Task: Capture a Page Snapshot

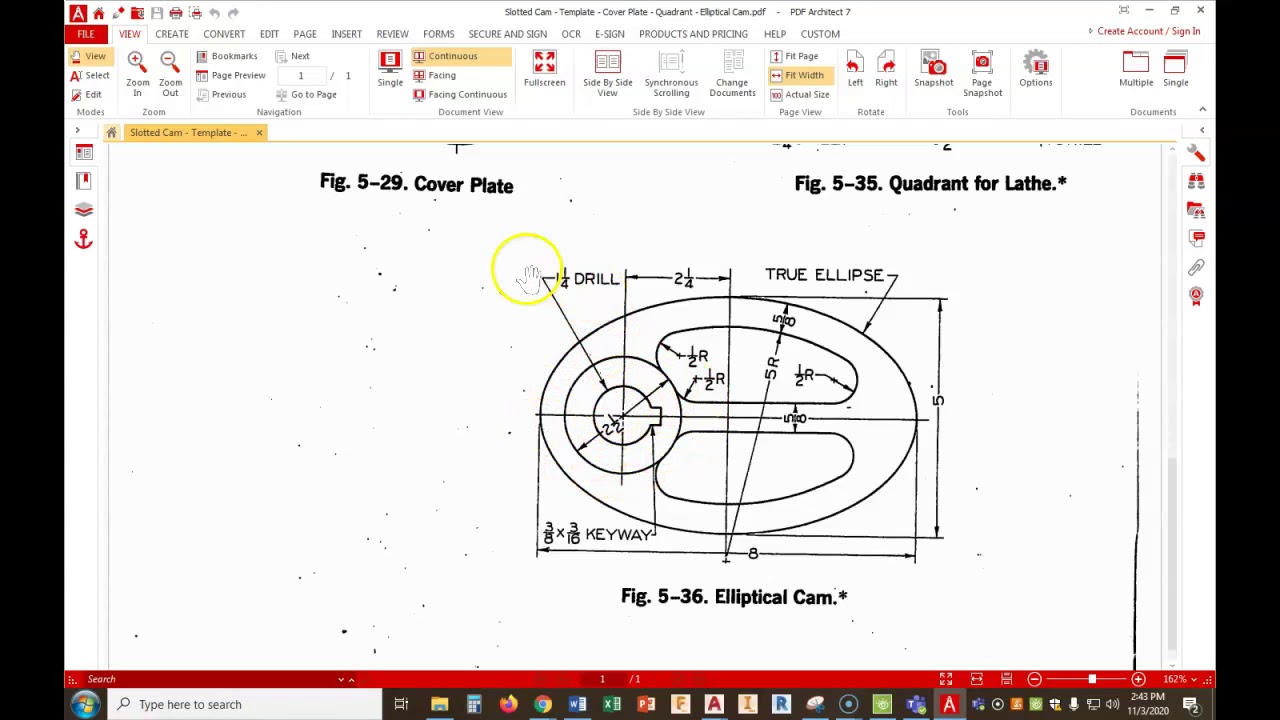Action: pyautogui.click(x=982, y=73)
